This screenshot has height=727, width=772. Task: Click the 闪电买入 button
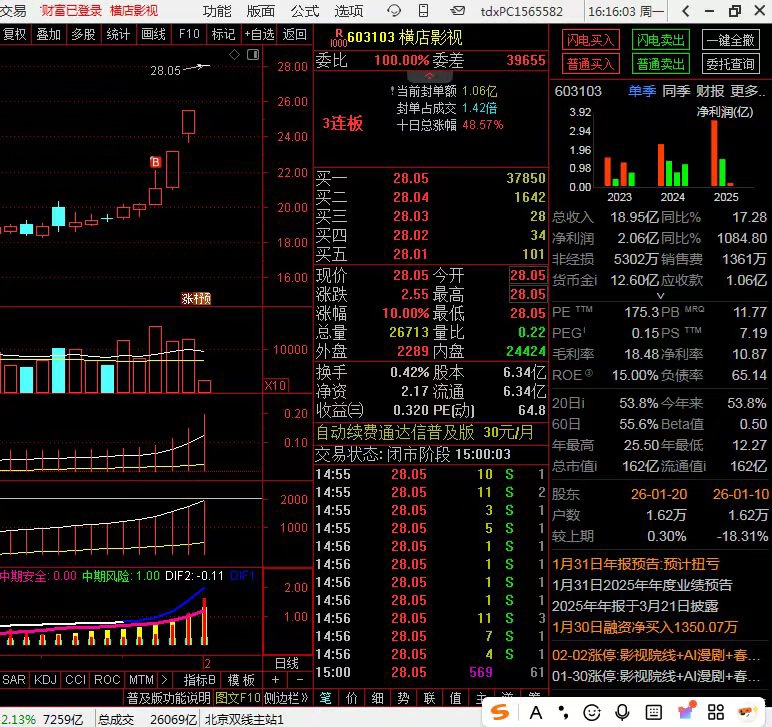click(x=590, y=40)
